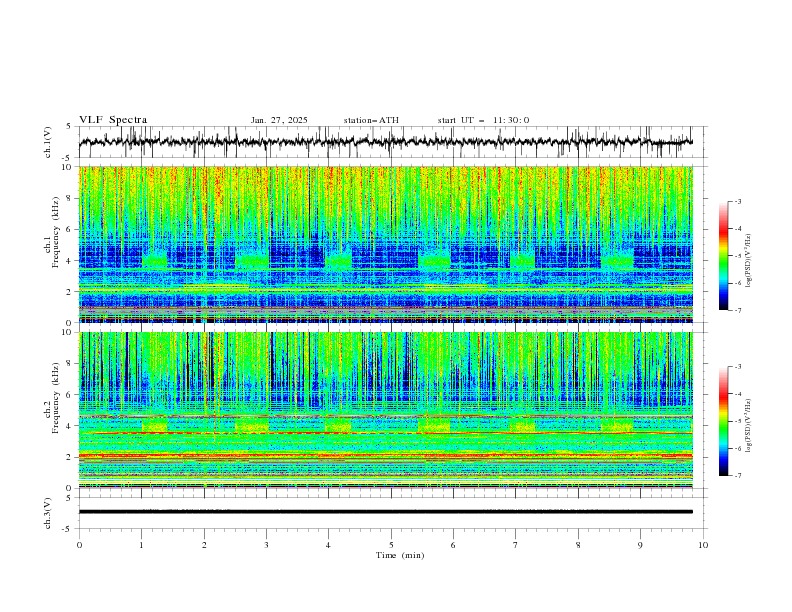Click the '-3' tick on the upper colorbar
The image size is (792, 612).
pos(737,201)
